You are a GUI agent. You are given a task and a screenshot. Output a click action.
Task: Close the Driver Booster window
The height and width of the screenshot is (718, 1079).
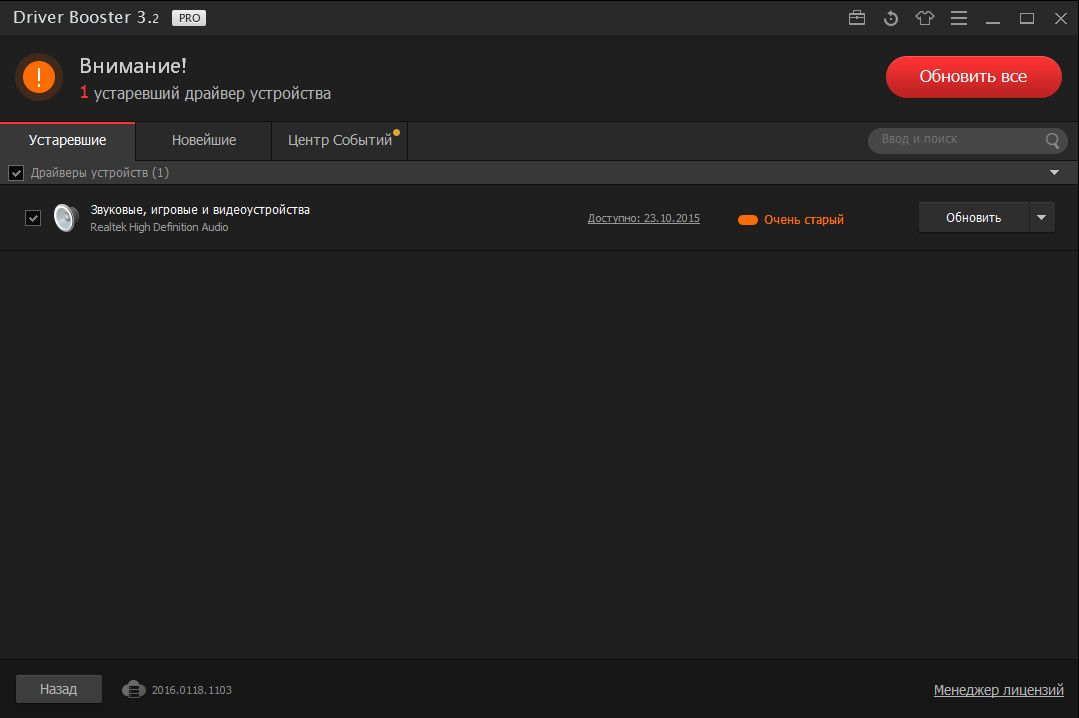(x=1060, y=19)
